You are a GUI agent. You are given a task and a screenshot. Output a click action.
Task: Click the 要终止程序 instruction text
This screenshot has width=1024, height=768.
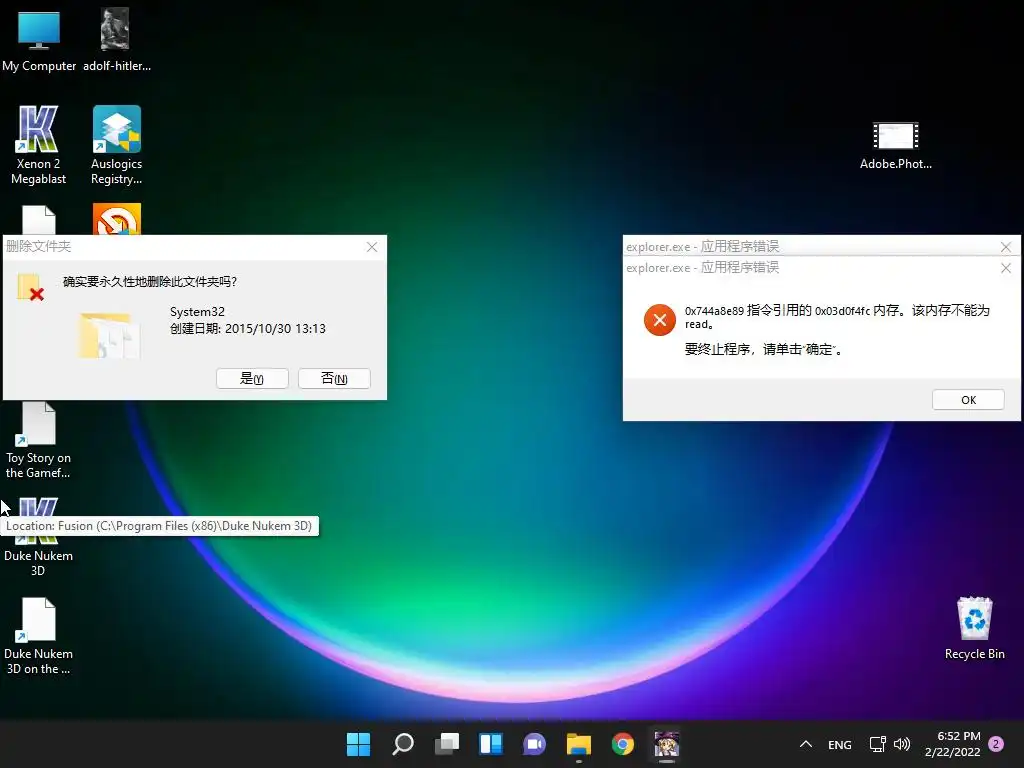click(765, 349)
